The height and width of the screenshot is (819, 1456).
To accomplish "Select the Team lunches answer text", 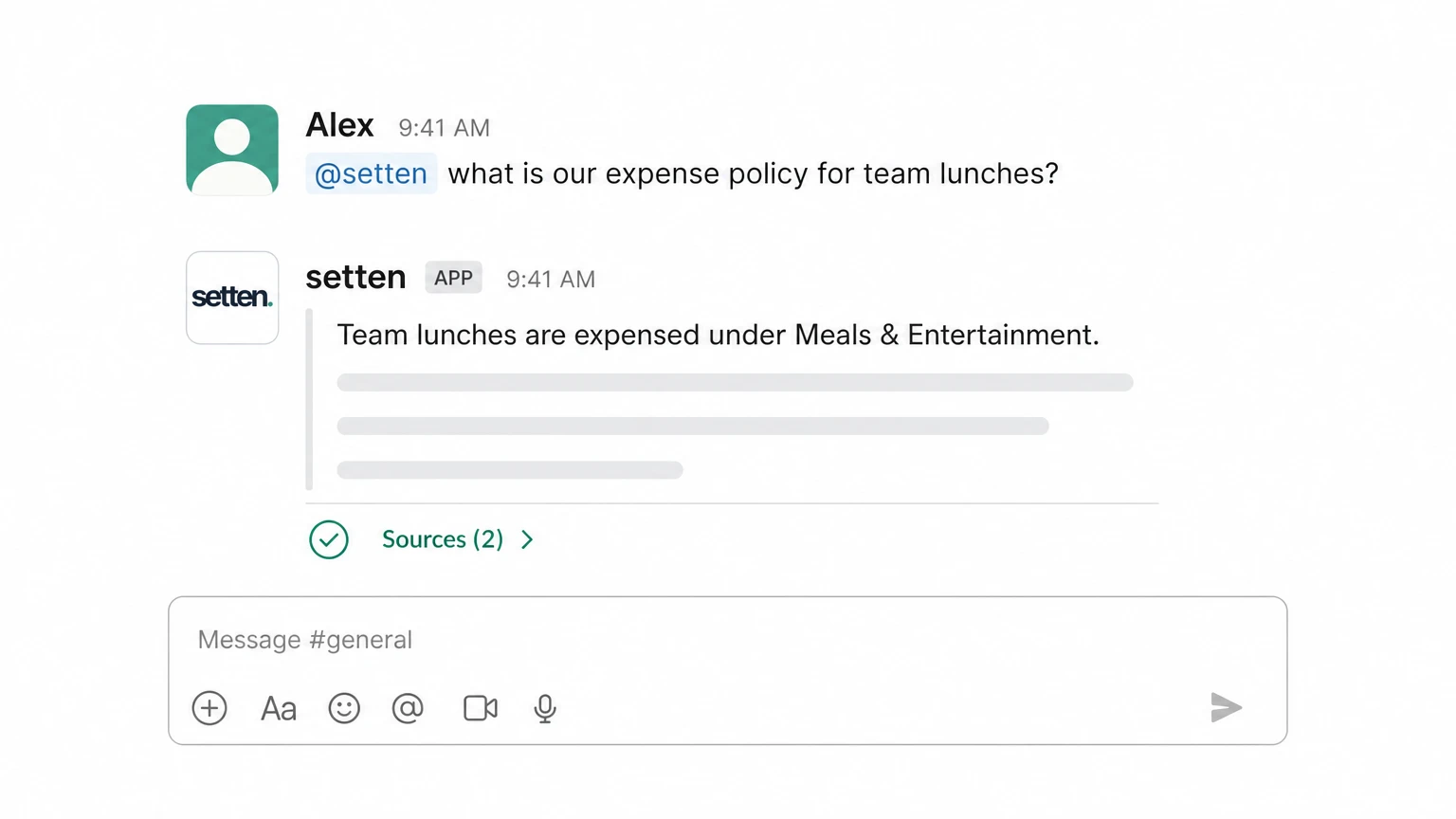I will pos(718,335).
